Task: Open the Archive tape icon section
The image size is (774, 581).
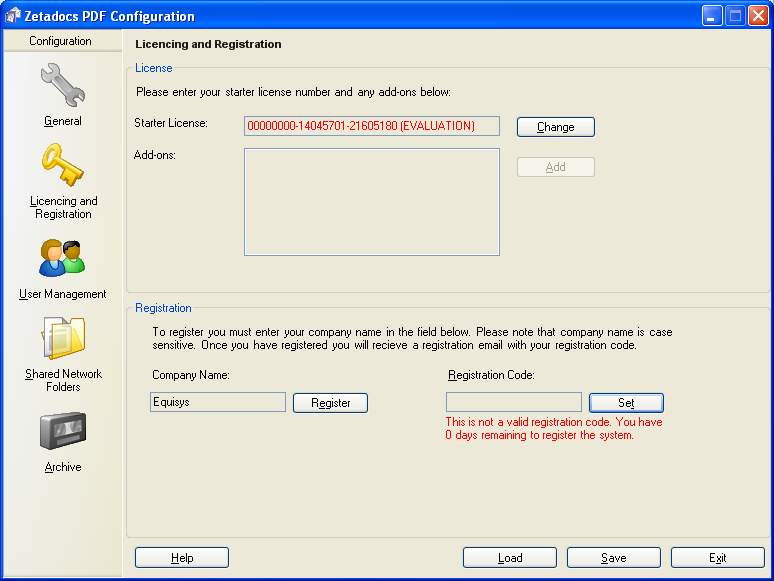Action: 62,432
